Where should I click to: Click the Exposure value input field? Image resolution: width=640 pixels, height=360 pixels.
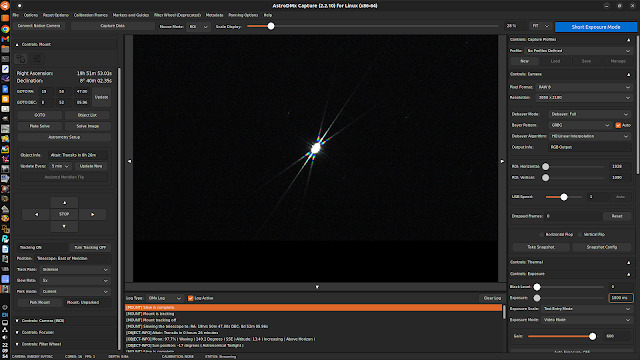(620, 298)
